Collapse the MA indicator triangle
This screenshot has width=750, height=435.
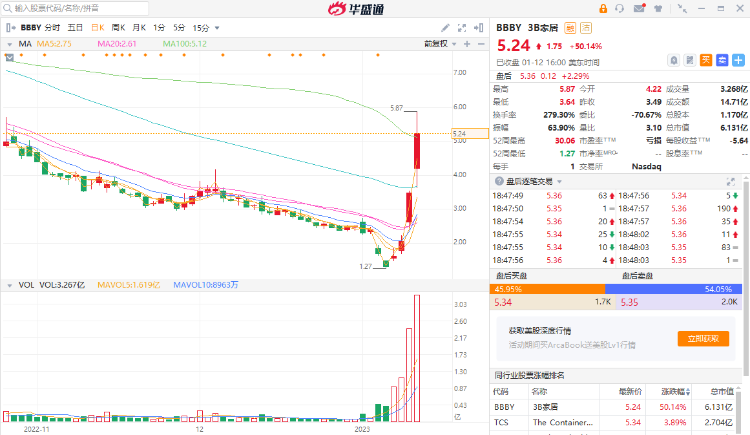click(9, 44)
